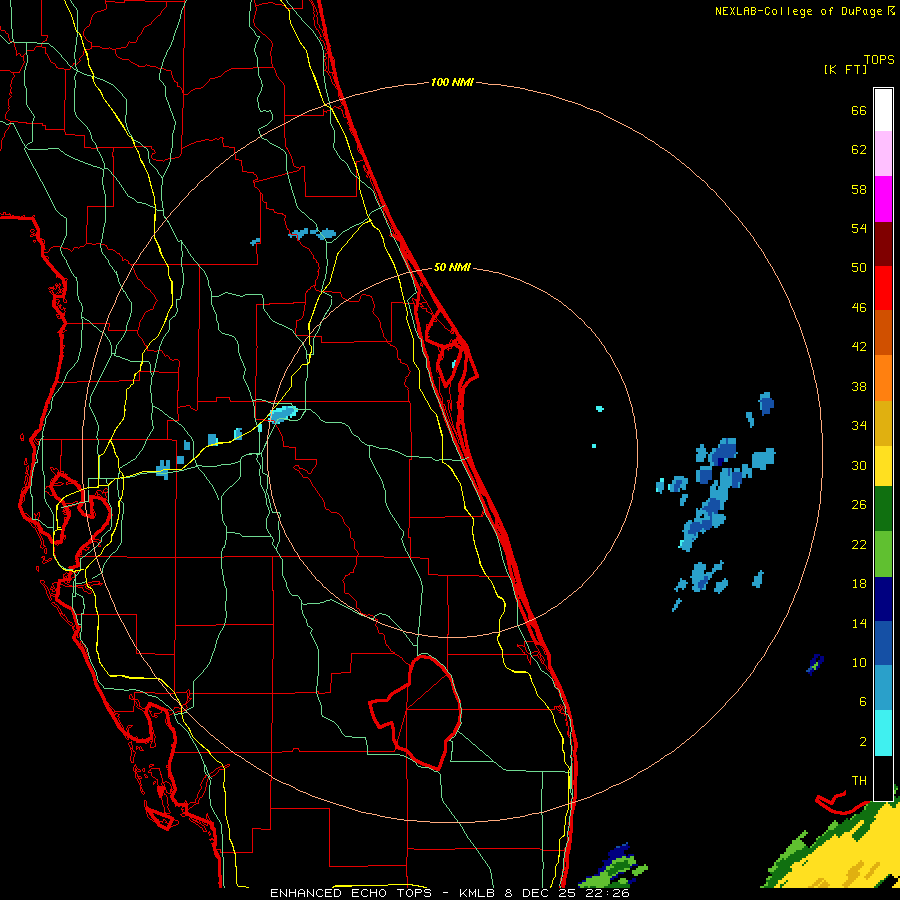
Task: Click legend value 14
Action: click(x=859, y=623)
